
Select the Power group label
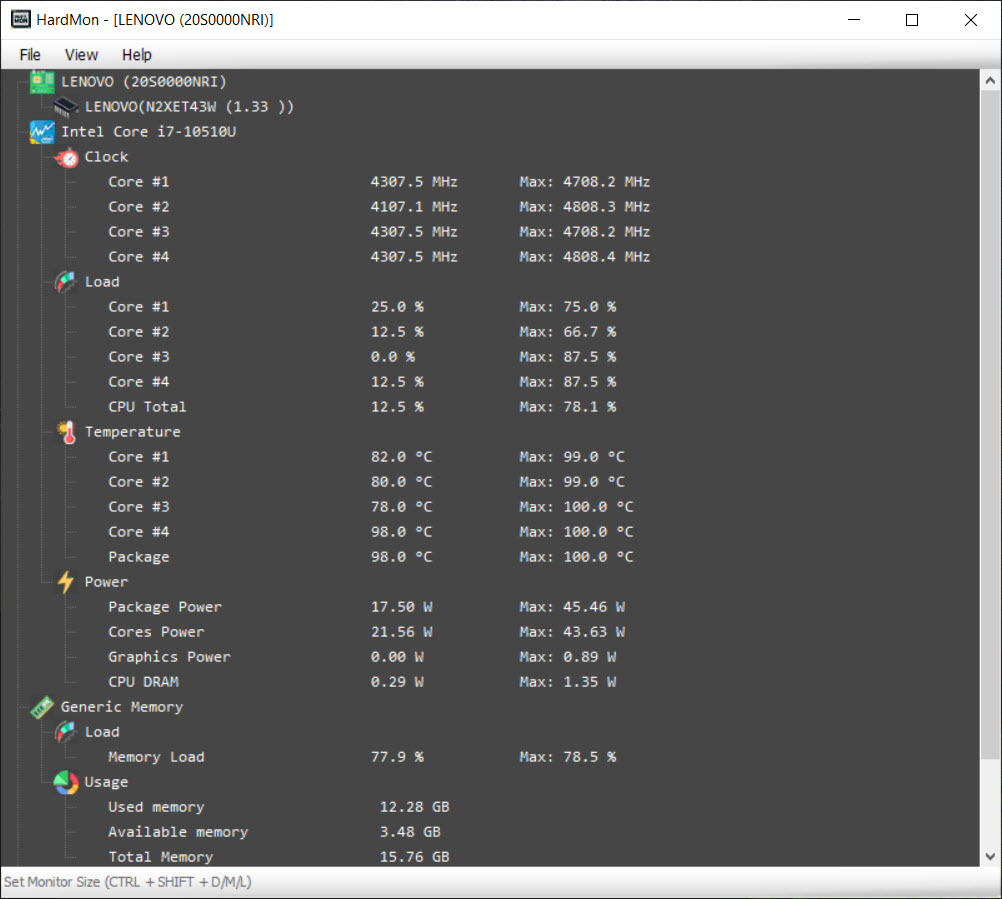(106, 582)
